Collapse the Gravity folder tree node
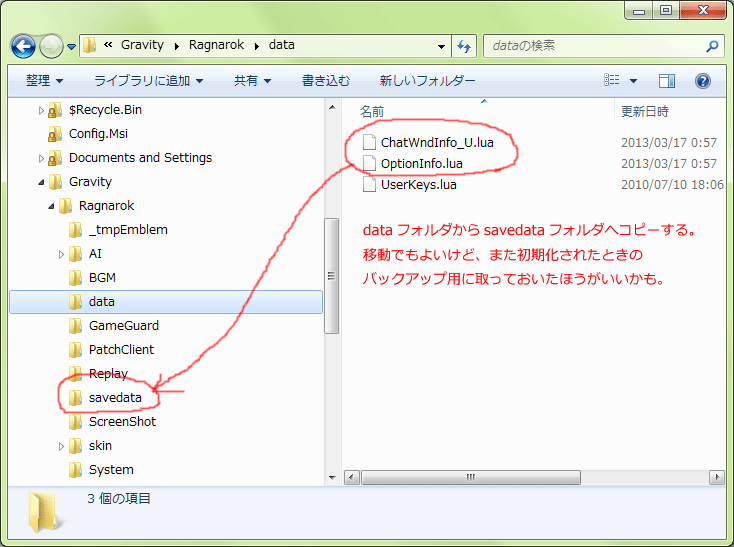The height and width of the screenshot is (547, 734). point(42,182)
